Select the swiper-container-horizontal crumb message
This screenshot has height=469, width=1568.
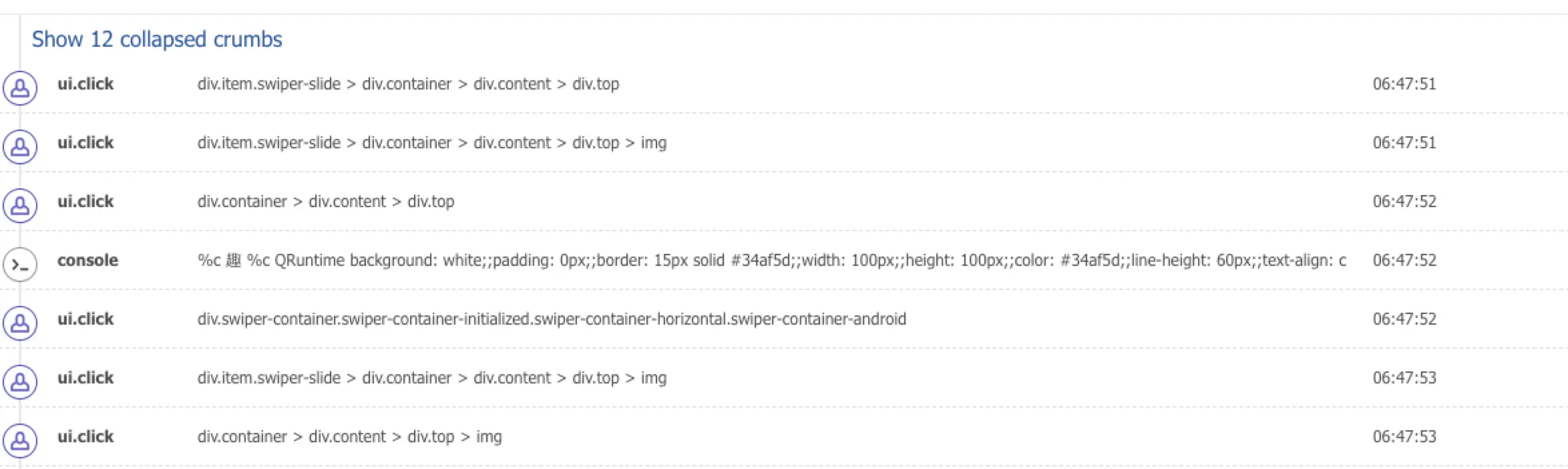[552, 319]
